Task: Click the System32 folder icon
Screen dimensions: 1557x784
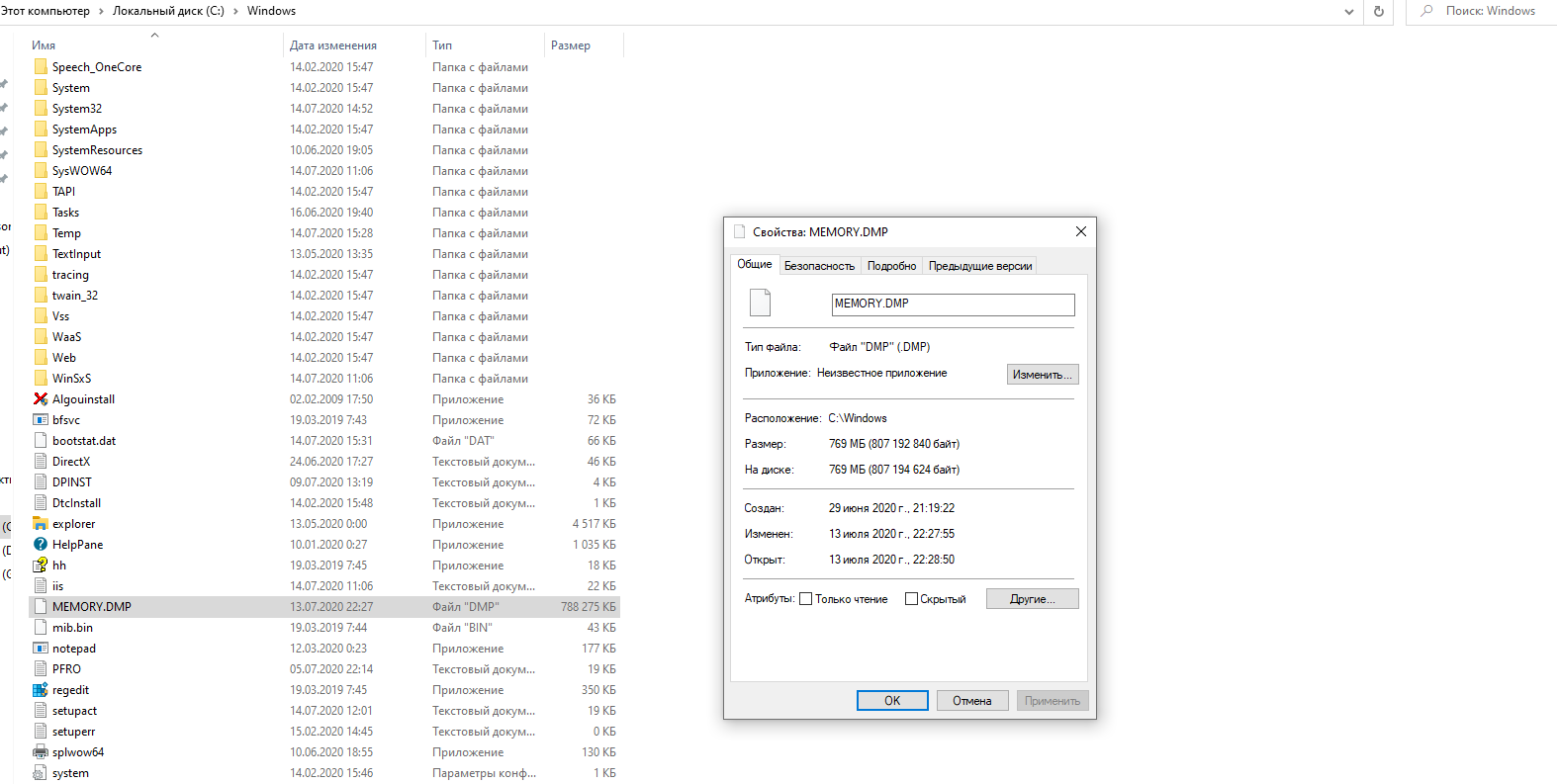Action: [41, 109]
